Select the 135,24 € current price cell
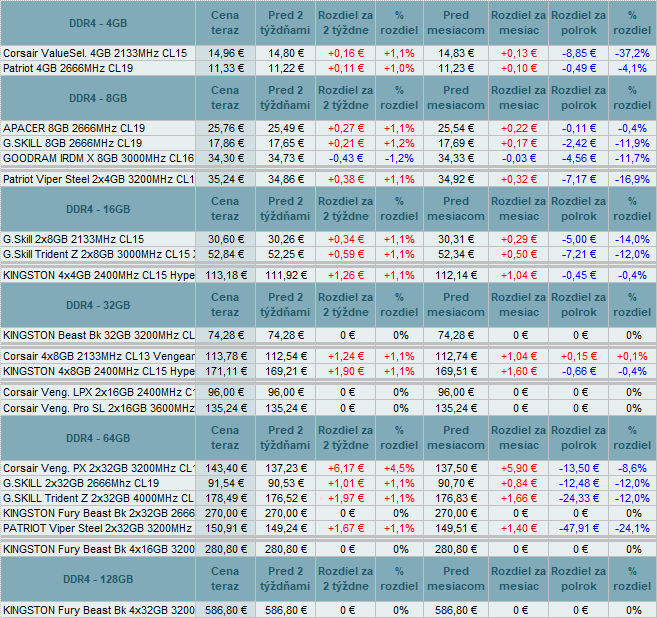This screenshot has height=618, width=657. coord(225,408)
